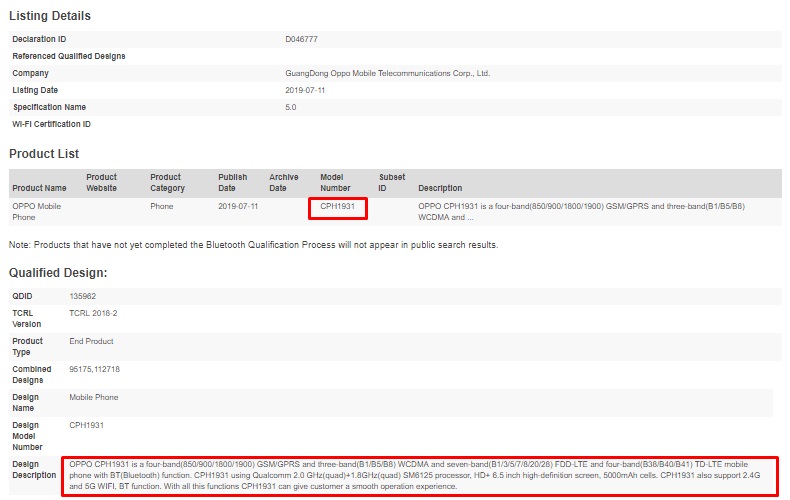Click the Product Name column header
Viewport: 790px width, 500px height.
click(x=39, y=188)
